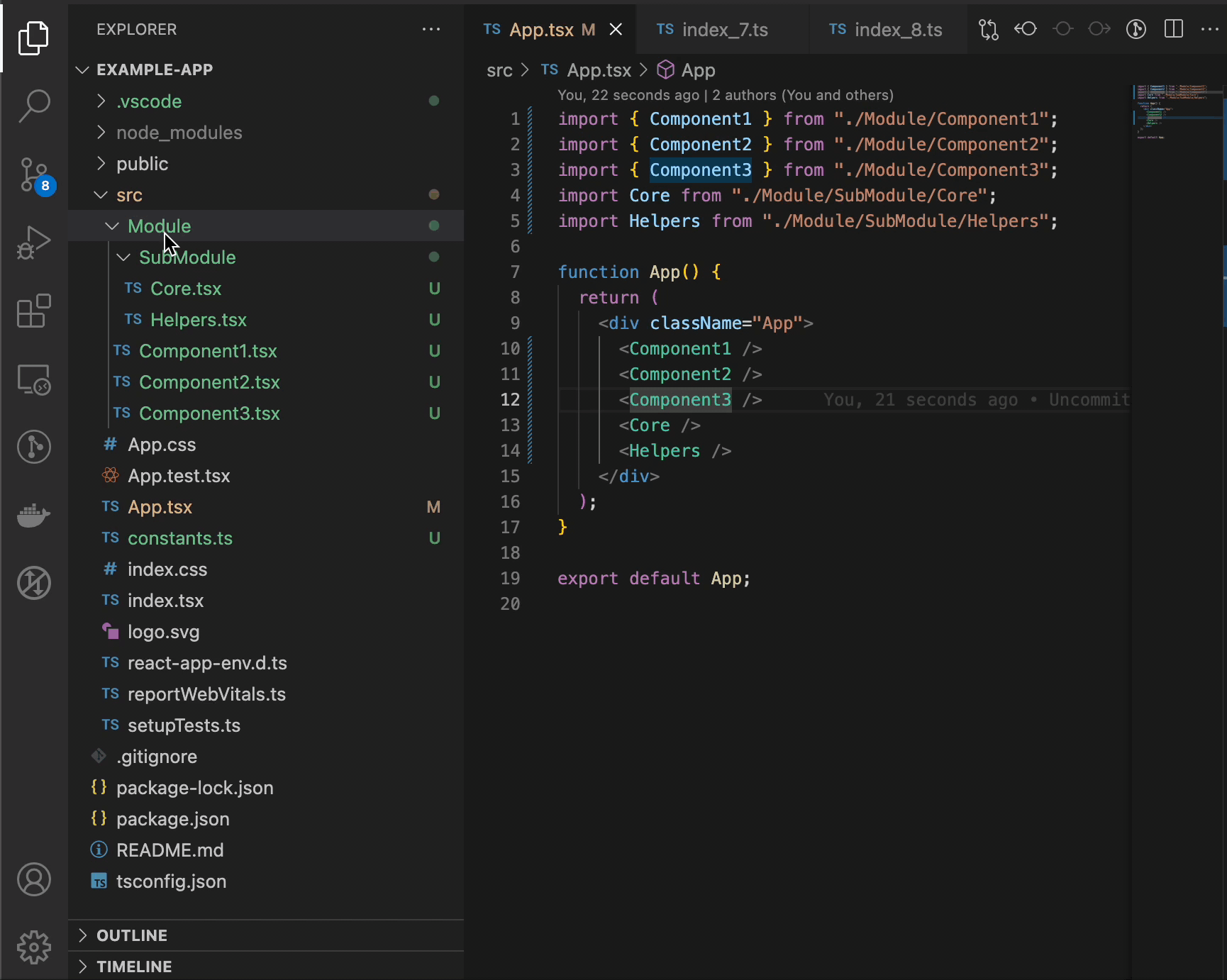
Task: Click the circled git branch icon in editor toolbar
Action: (x=1136, y=29)
